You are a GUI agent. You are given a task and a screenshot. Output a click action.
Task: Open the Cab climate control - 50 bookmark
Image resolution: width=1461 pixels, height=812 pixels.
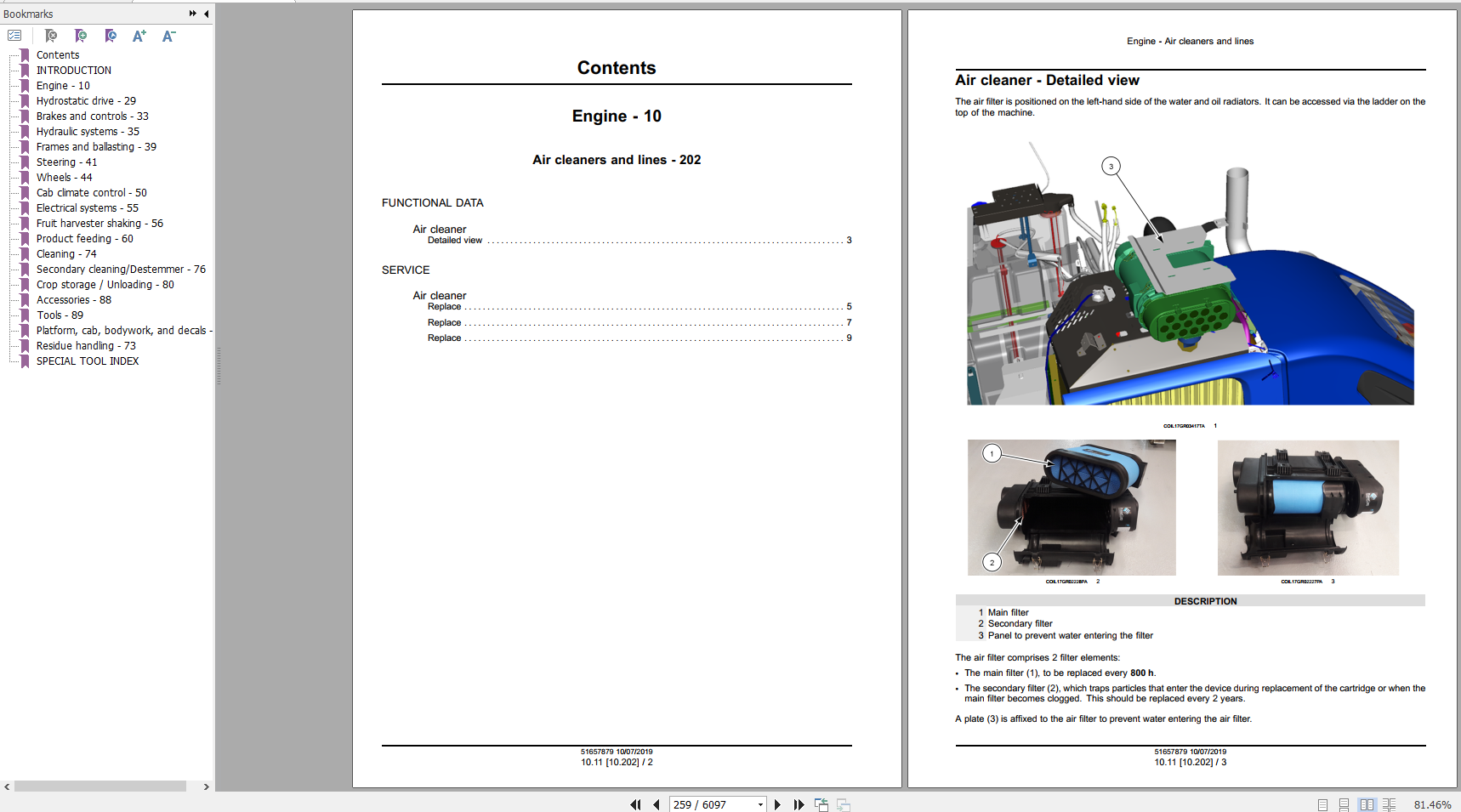coord(92,193)
